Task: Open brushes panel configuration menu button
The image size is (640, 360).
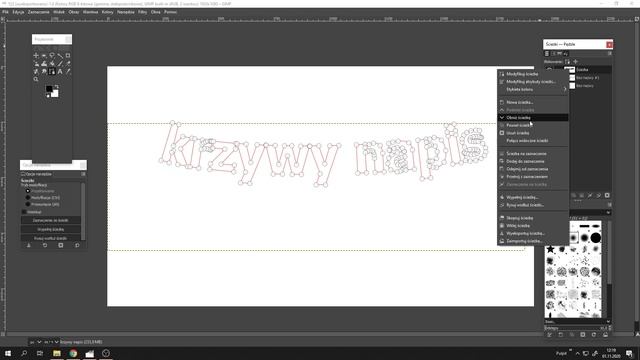Action: coord(610,204)
